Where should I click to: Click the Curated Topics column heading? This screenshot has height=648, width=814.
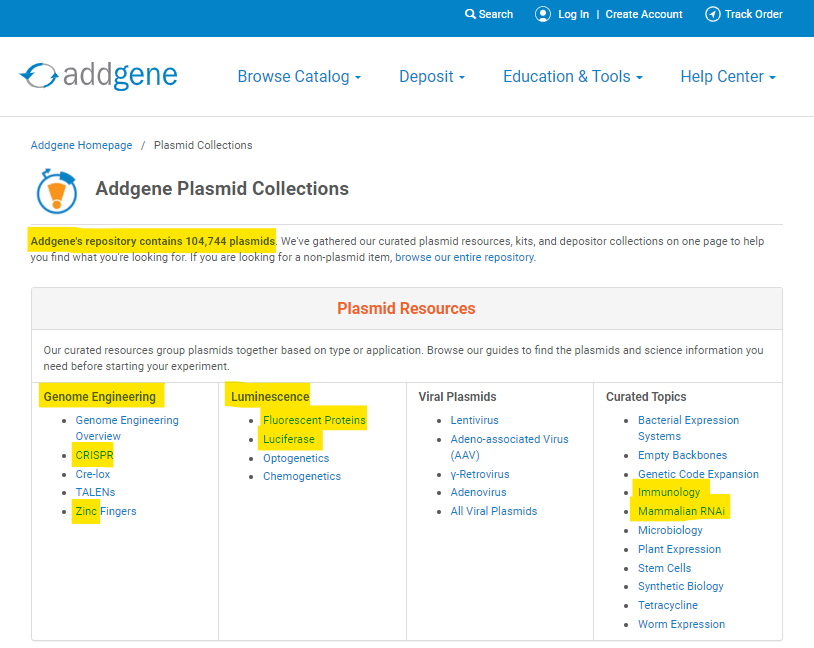point(646,397)
